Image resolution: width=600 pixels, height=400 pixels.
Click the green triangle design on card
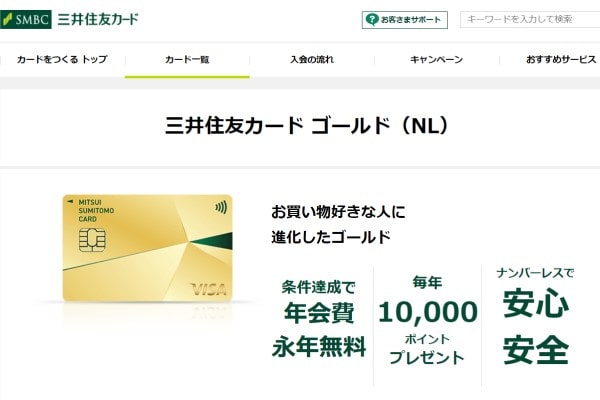tap(212, 241)
